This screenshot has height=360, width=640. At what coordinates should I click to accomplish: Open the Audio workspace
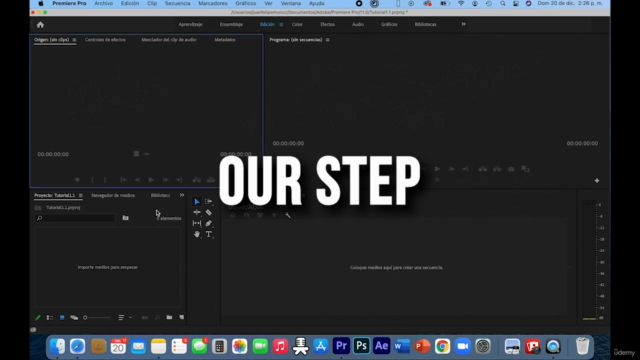click(x=358, y=24)
